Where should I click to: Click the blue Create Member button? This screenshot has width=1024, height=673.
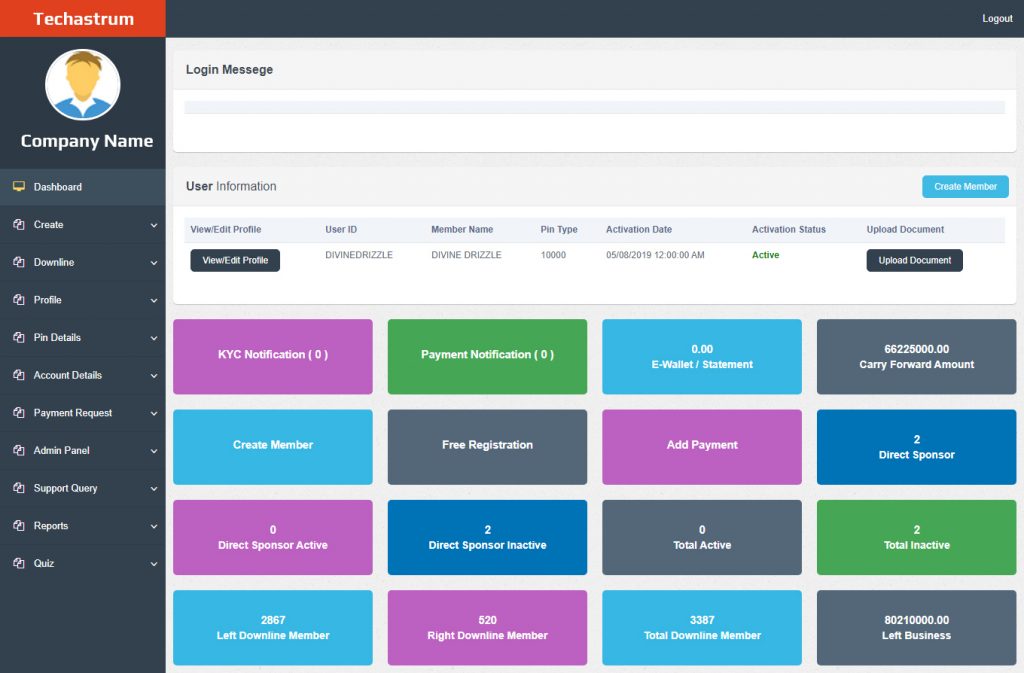[965, 187]
